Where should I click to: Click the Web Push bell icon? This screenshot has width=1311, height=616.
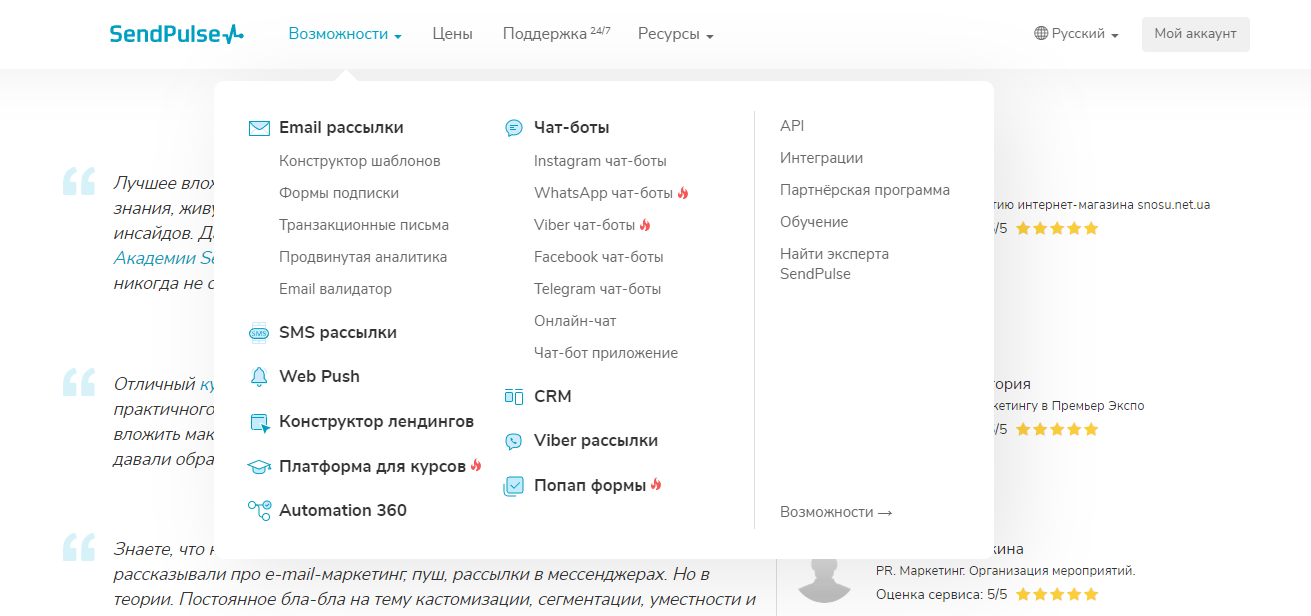tap(259, 377)
